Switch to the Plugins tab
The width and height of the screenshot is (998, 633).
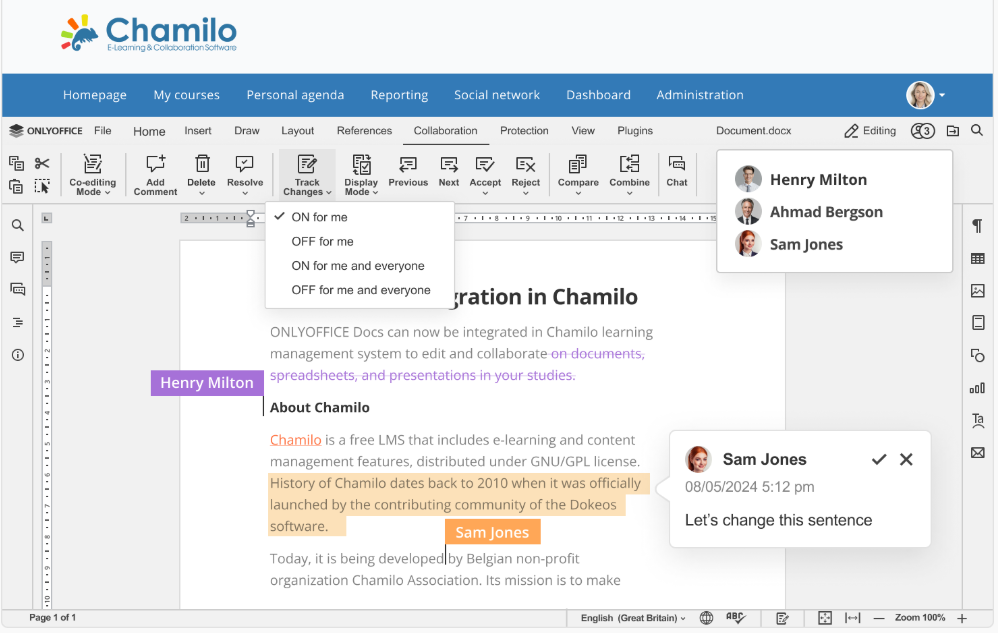[635, 130]
